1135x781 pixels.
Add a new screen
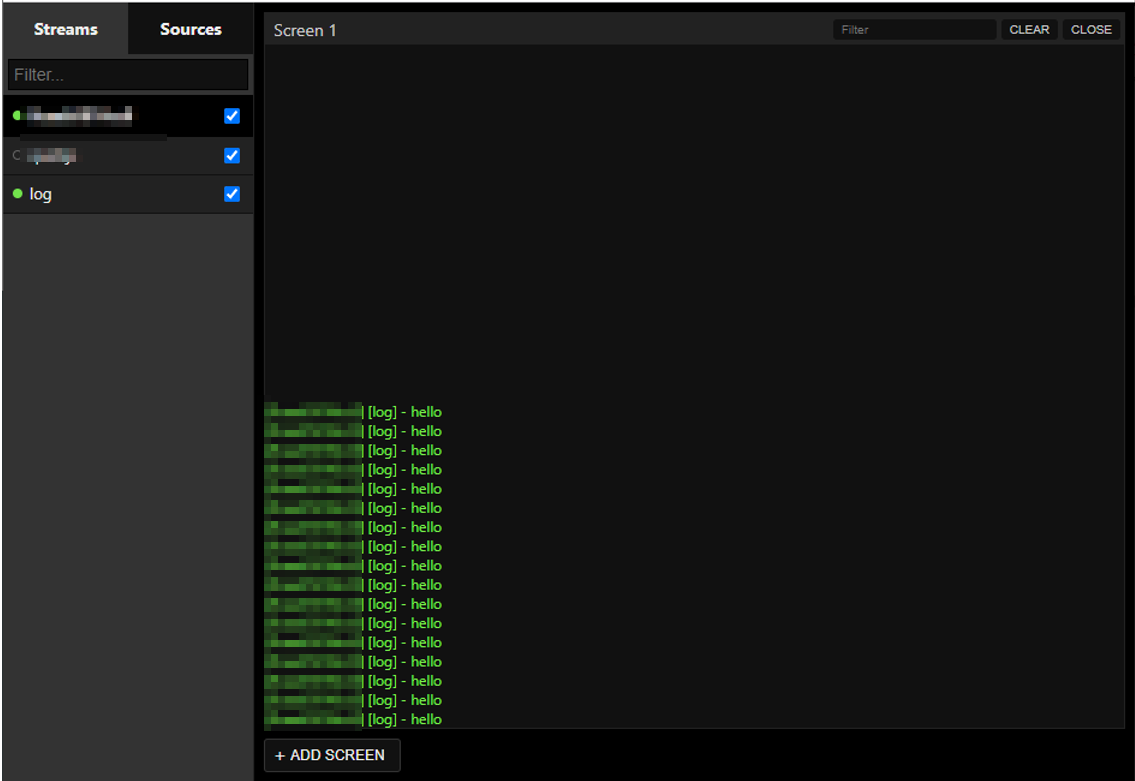[332, 755]
